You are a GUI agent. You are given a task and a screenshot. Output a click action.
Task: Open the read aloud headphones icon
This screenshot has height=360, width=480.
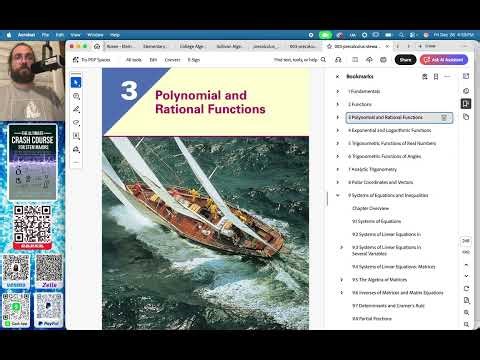coord(338,60)
